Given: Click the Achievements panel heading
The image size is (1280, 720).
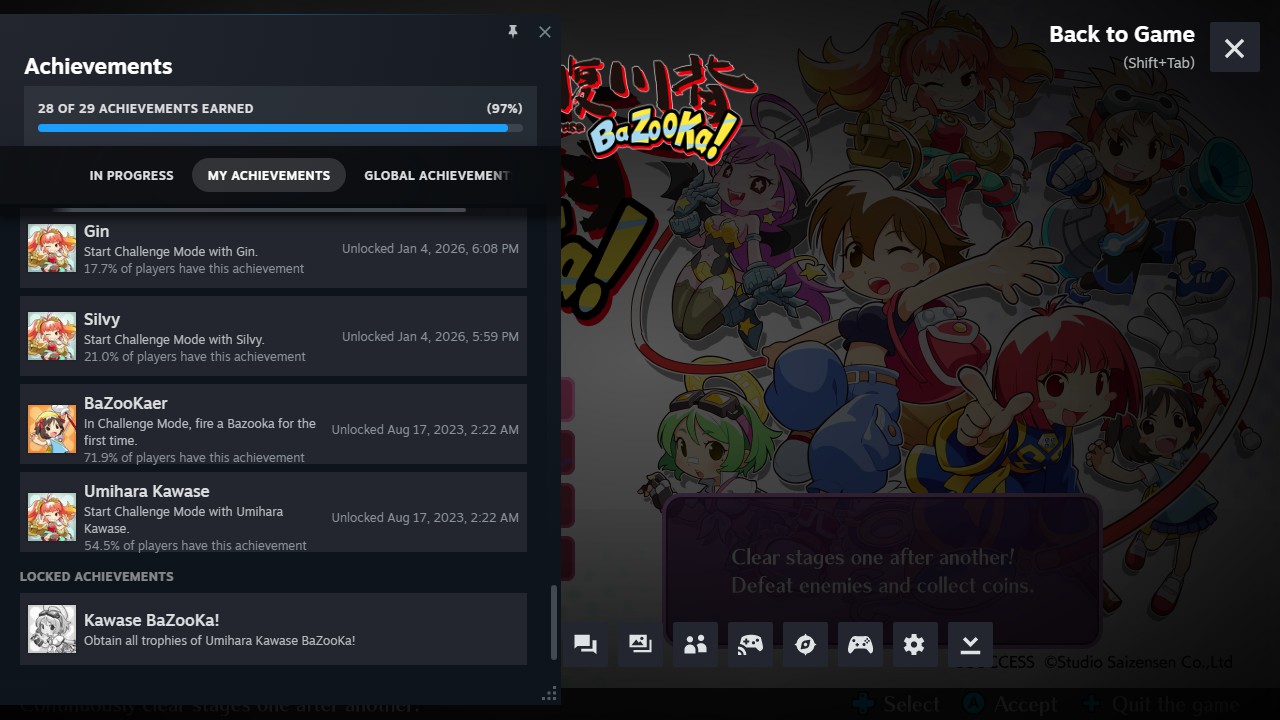Looking at the screenshot, I should click(x=98, y=66).
